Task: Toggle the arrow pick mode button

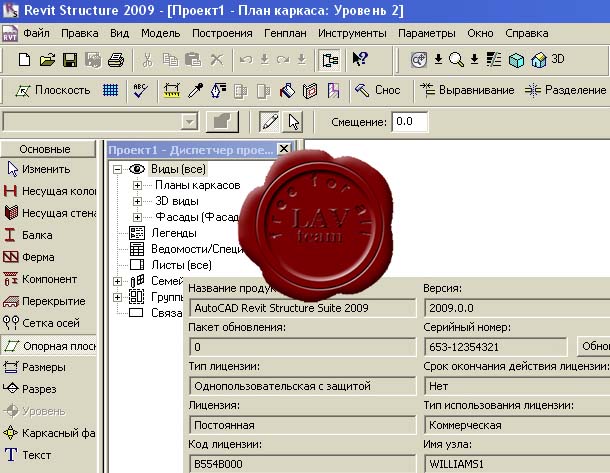Action: [x=294, y=122]
